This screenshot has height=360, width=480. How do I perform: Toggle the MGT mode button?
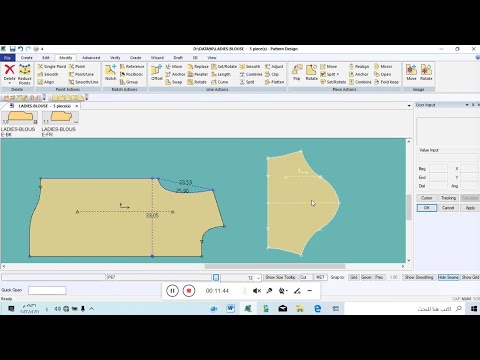(320, 277)
